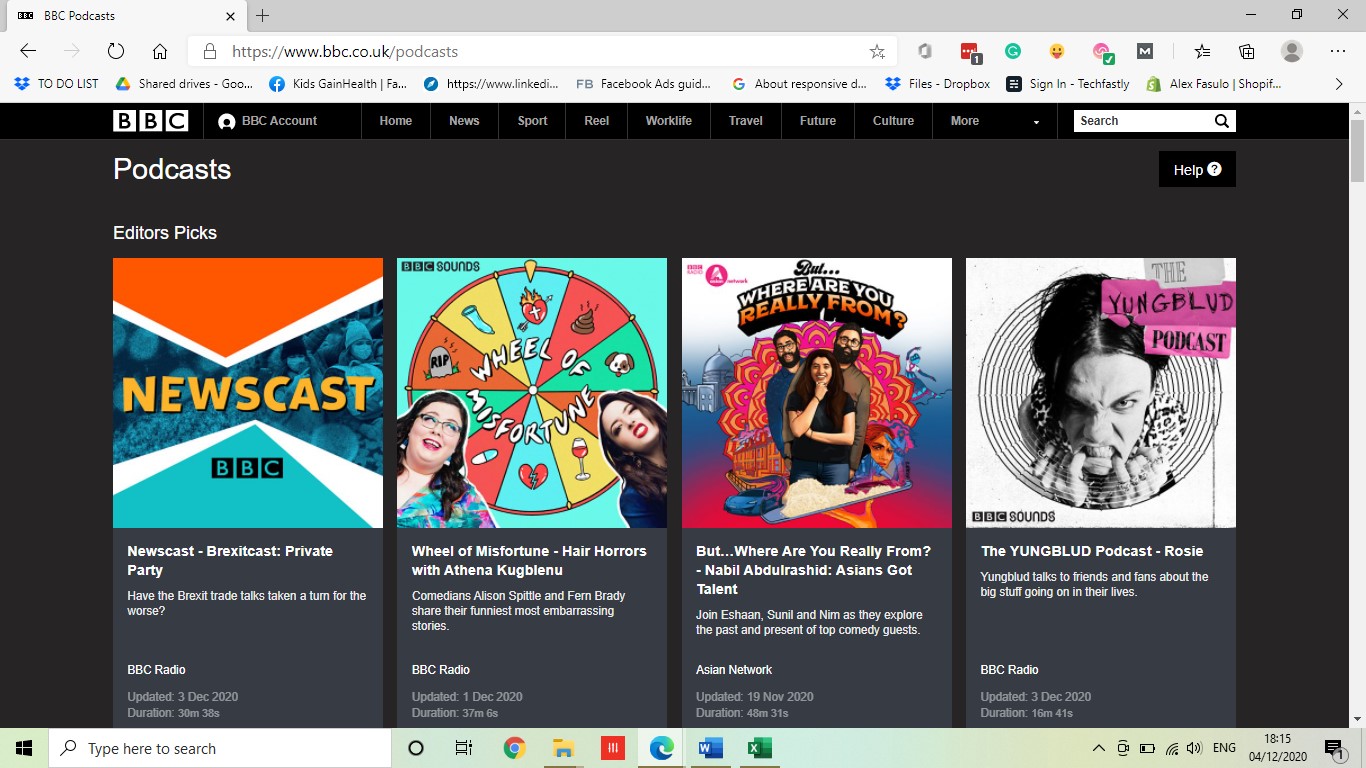Open TO DO LIST bookmark
The height and width of the screenshot is (768, 1366).
coord(56,84)
